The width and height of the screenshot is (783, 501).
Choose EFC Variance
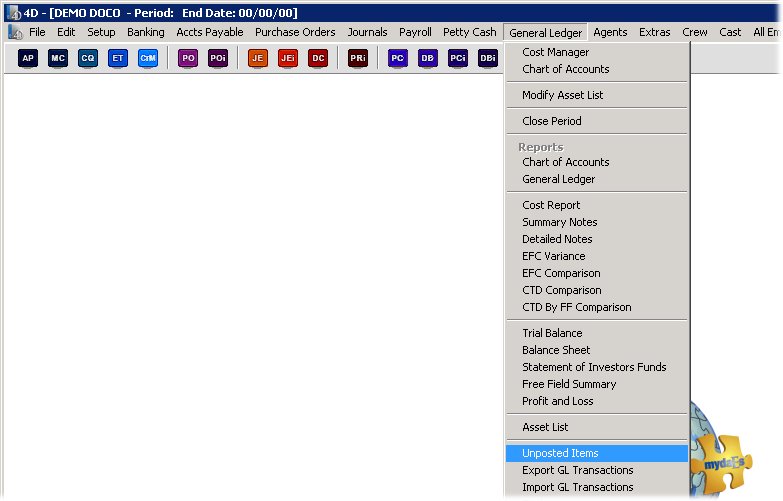pyautogui.click(x=597, y=256)
